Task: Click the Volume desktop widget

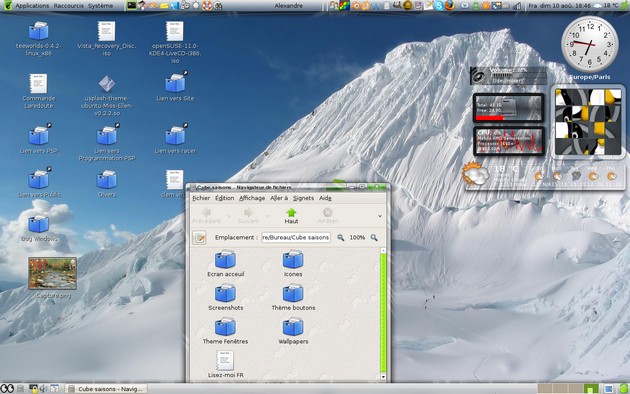Action: click(508, 76)
